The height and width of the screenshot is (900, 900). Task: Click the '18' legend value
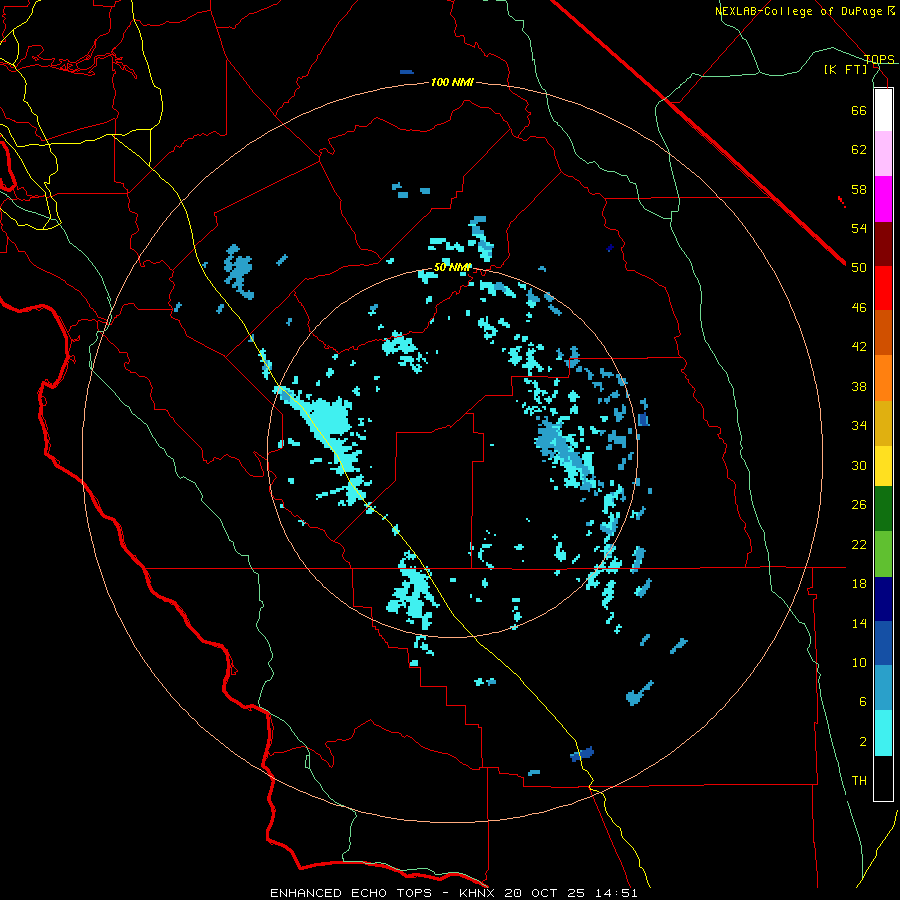pyautogui.click(x=859, y=584)
